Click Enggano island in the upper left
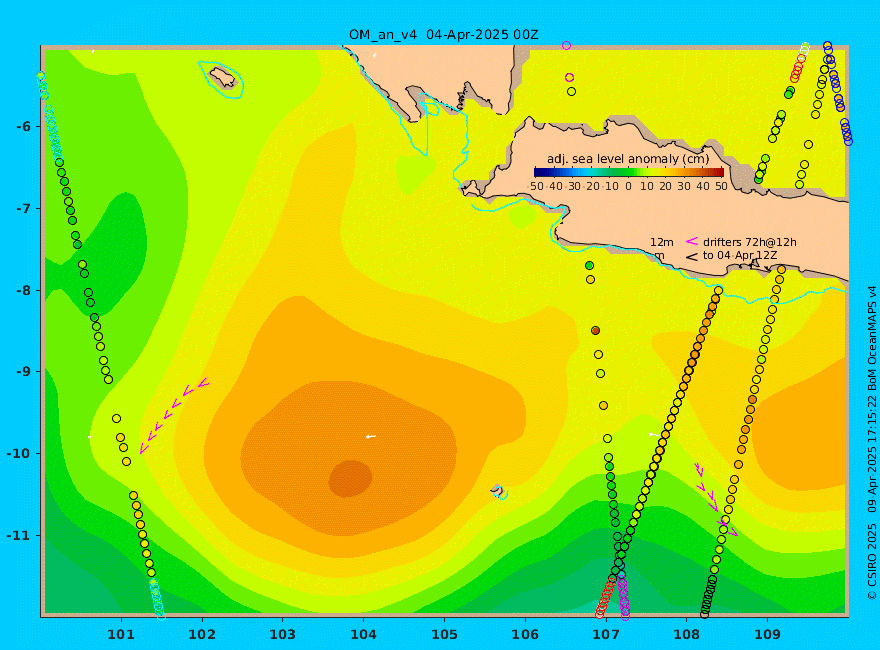Screen dimensions: 880x650 pos(223,77)
